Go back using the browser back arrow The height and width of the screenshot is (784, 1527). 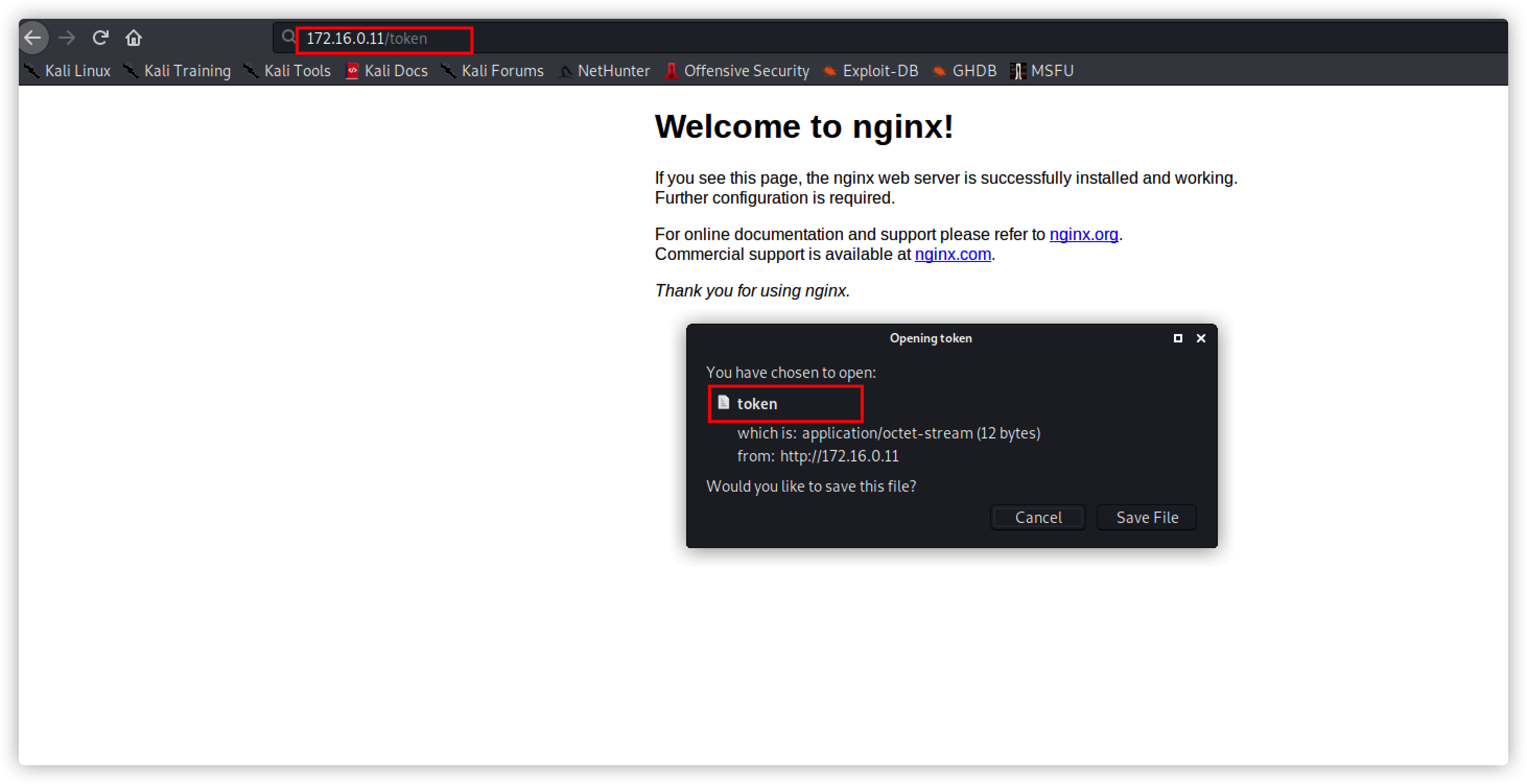33,38
